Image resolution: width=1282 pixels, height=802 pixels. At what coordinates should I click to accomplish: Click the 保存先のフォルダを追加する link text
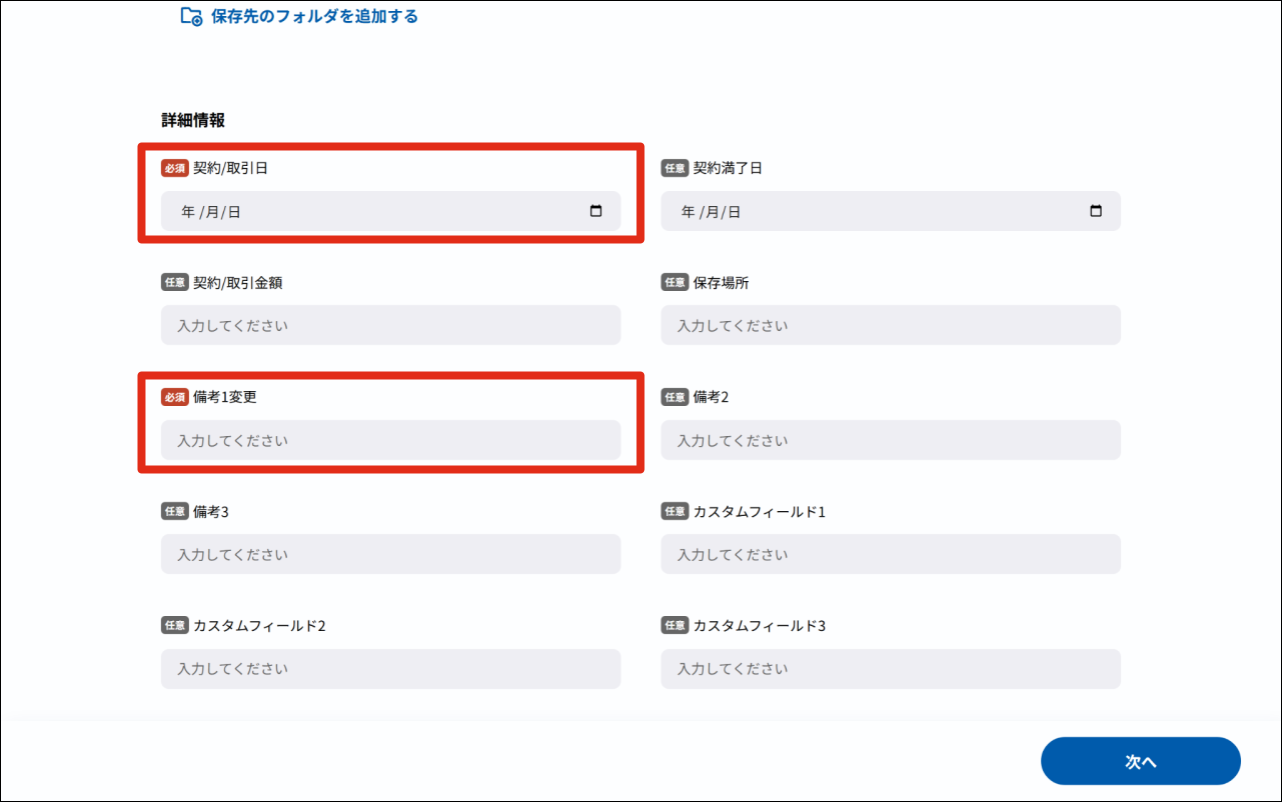tap(314, 16)
